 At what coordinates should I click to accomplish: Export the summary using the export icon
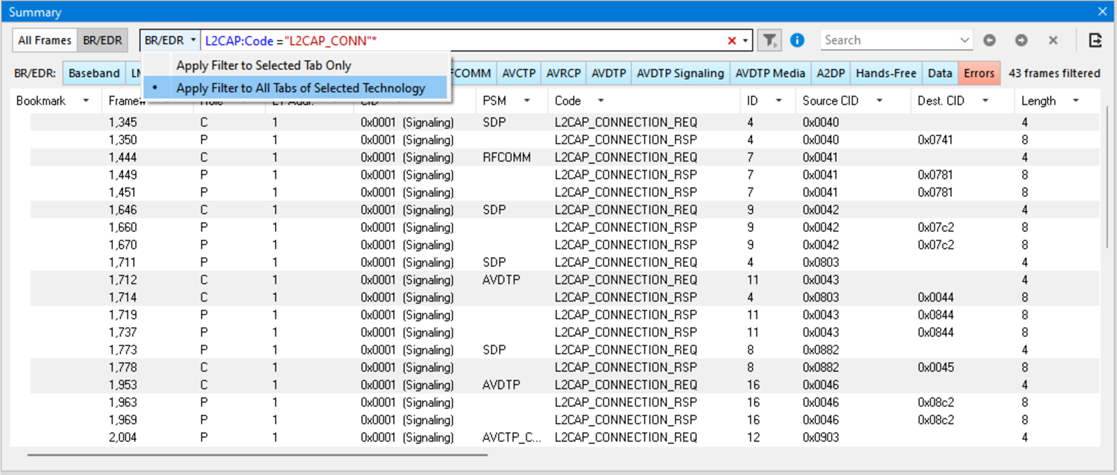[x=1095, y=41]
